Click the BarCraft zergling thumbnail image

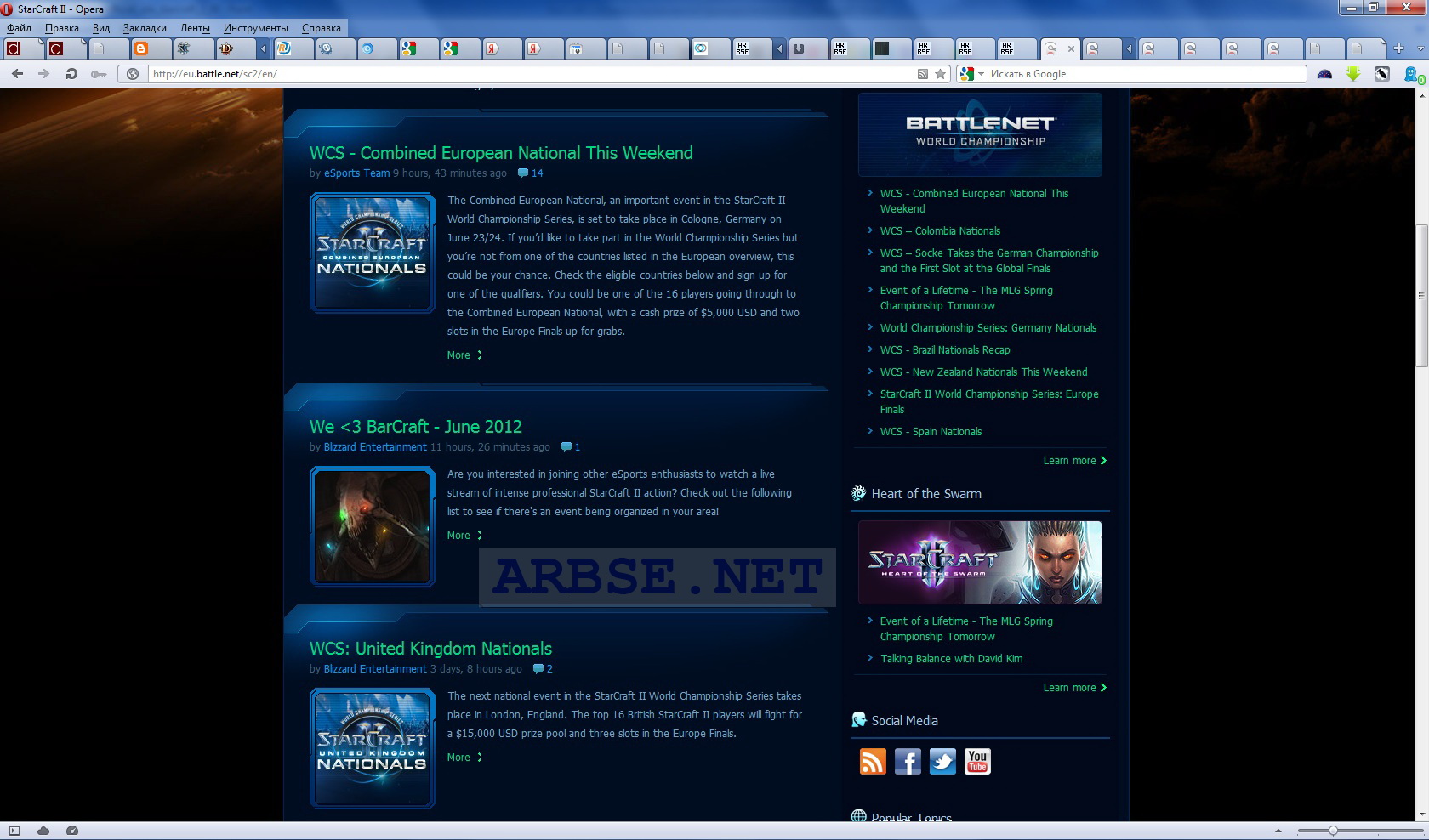(x=373, y=527)
